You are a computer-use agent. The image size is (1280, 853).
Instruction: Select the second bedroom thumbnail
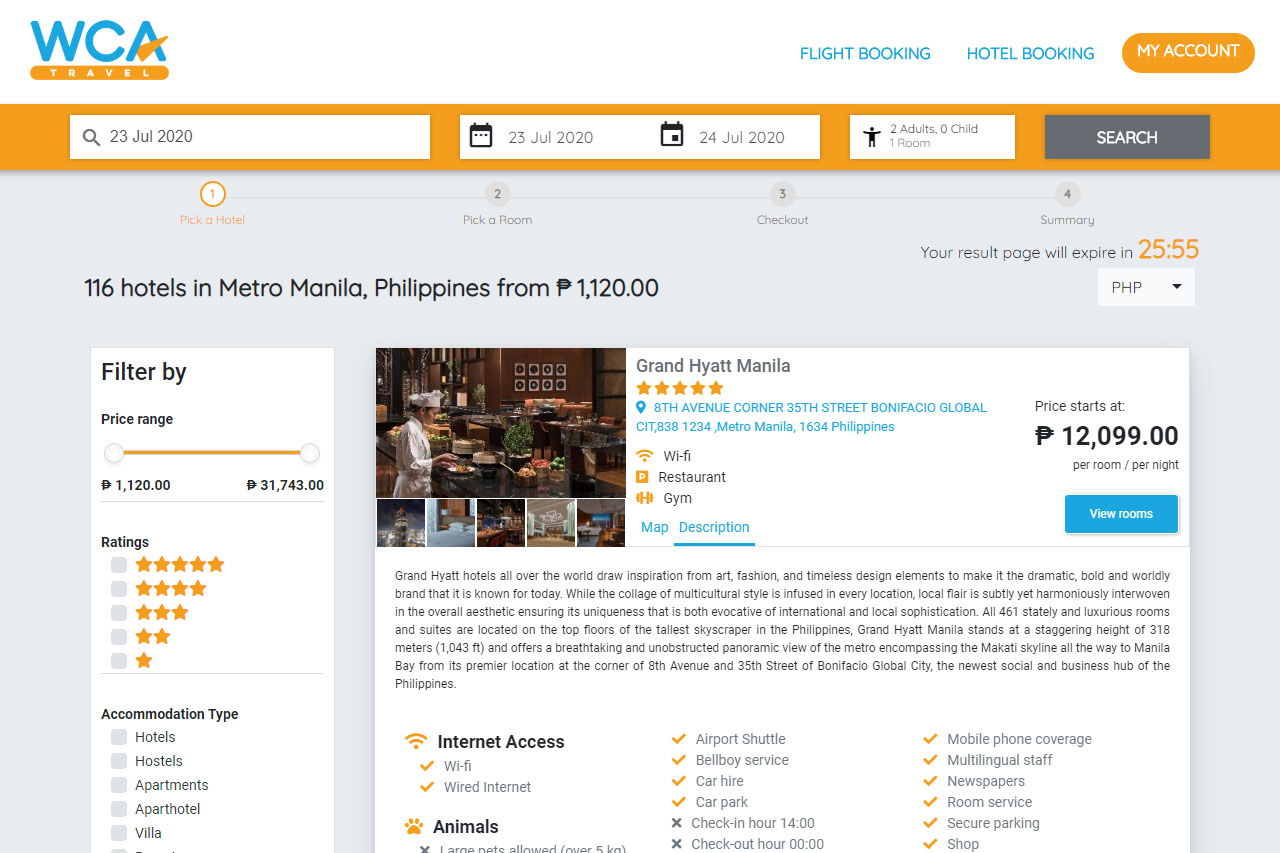coord(451,523)
